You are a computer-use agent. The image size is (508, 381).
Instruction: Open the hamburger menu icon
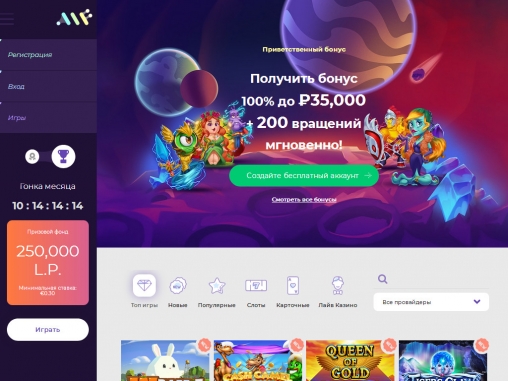click(x=6, y=19)
